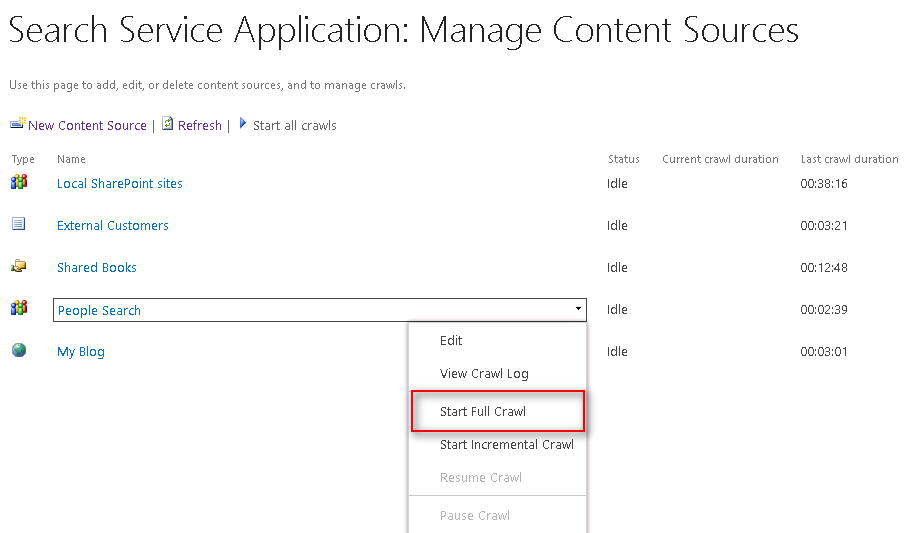The image size is (908, 533).
Task: Click the My Blog globe icon
Action: point(19,351)
